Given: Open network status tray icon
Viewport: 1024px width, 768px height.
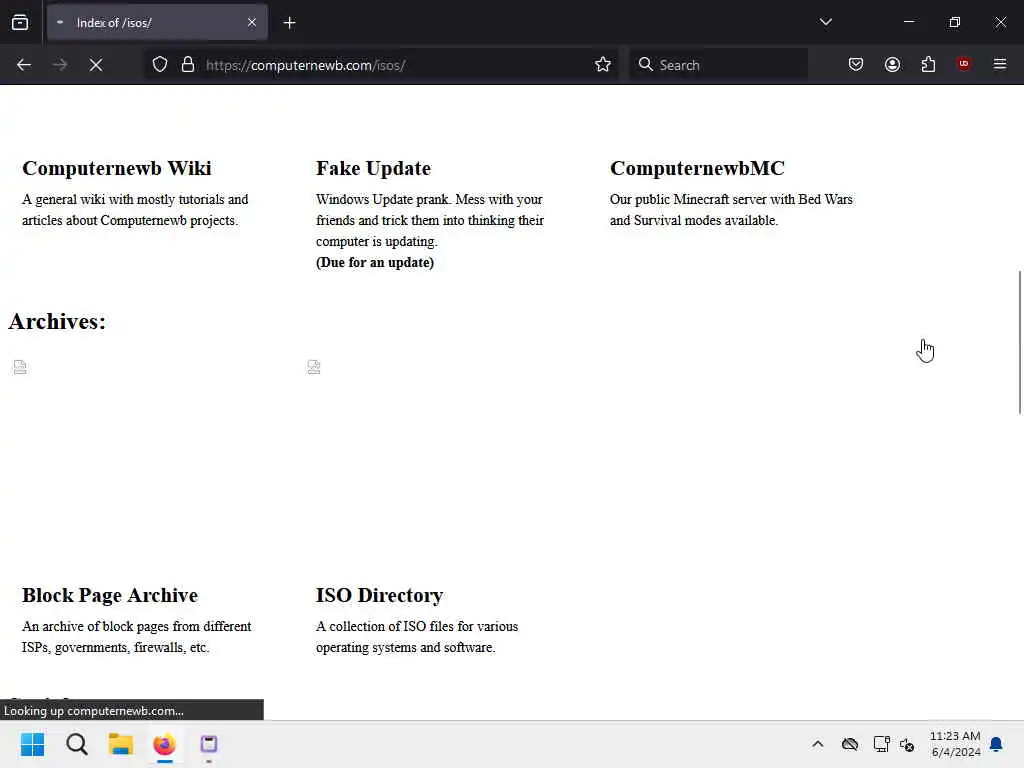Looking at the screenshot, I should (x=881, y=744).
